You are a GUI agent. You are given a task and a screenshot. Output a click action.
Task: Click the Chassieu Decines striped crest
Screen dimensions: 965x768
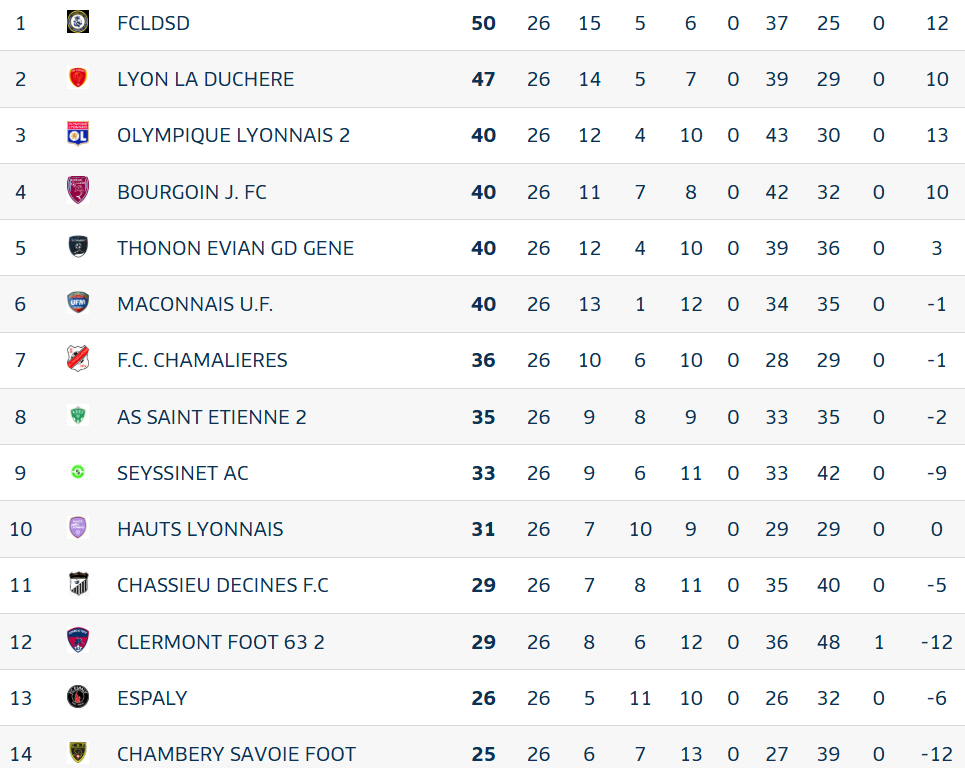[78, 584]
